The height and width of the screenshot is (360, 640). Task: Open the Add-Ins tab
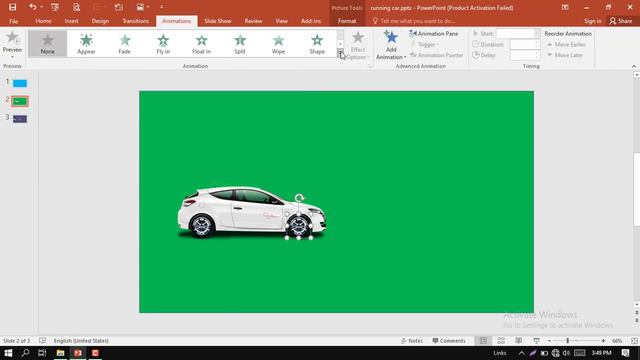[311, 21]
